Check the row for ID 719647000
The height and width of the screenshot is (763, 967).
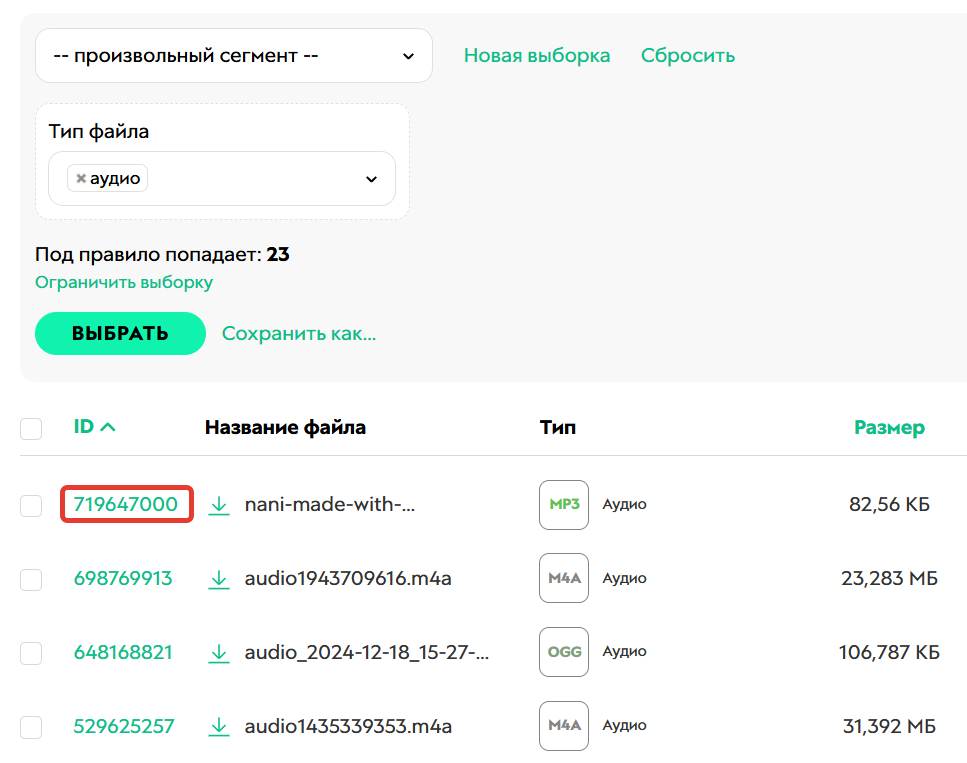pos(31,506)
